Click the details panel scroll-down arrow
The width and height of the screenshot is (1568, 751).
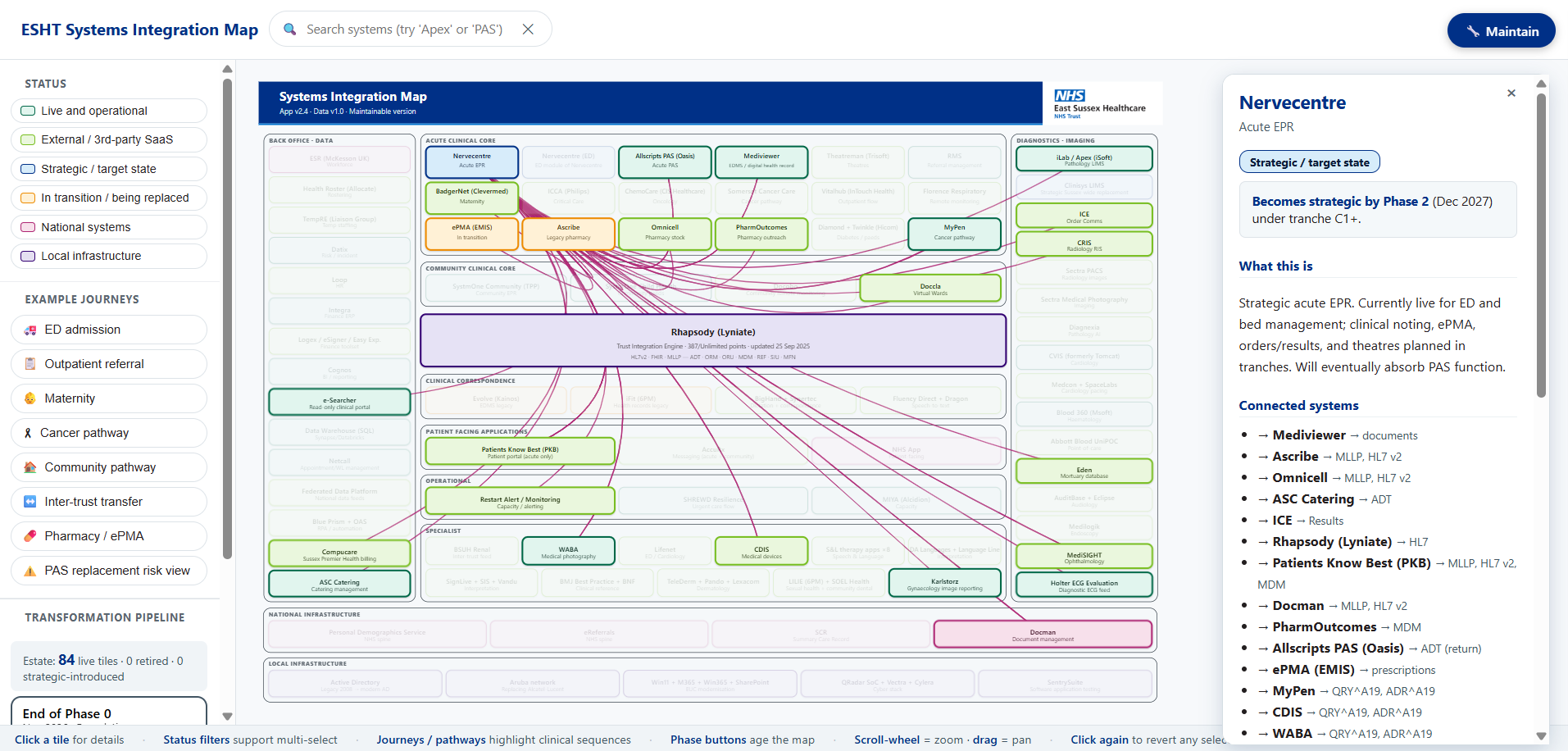(1541, 736)
